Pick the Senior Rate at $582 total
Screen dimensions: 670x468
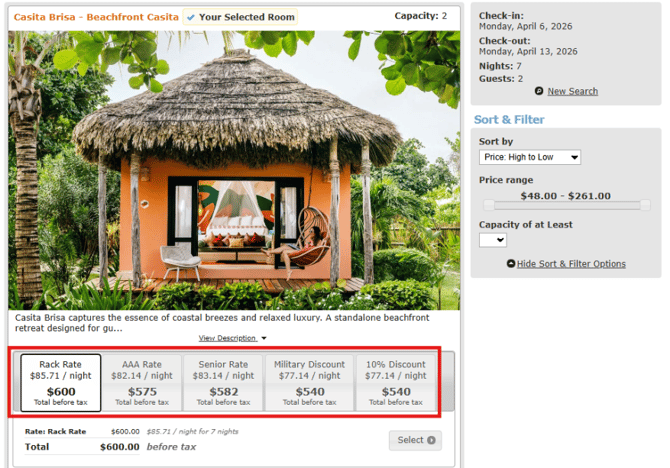click(x=224, y=382)
